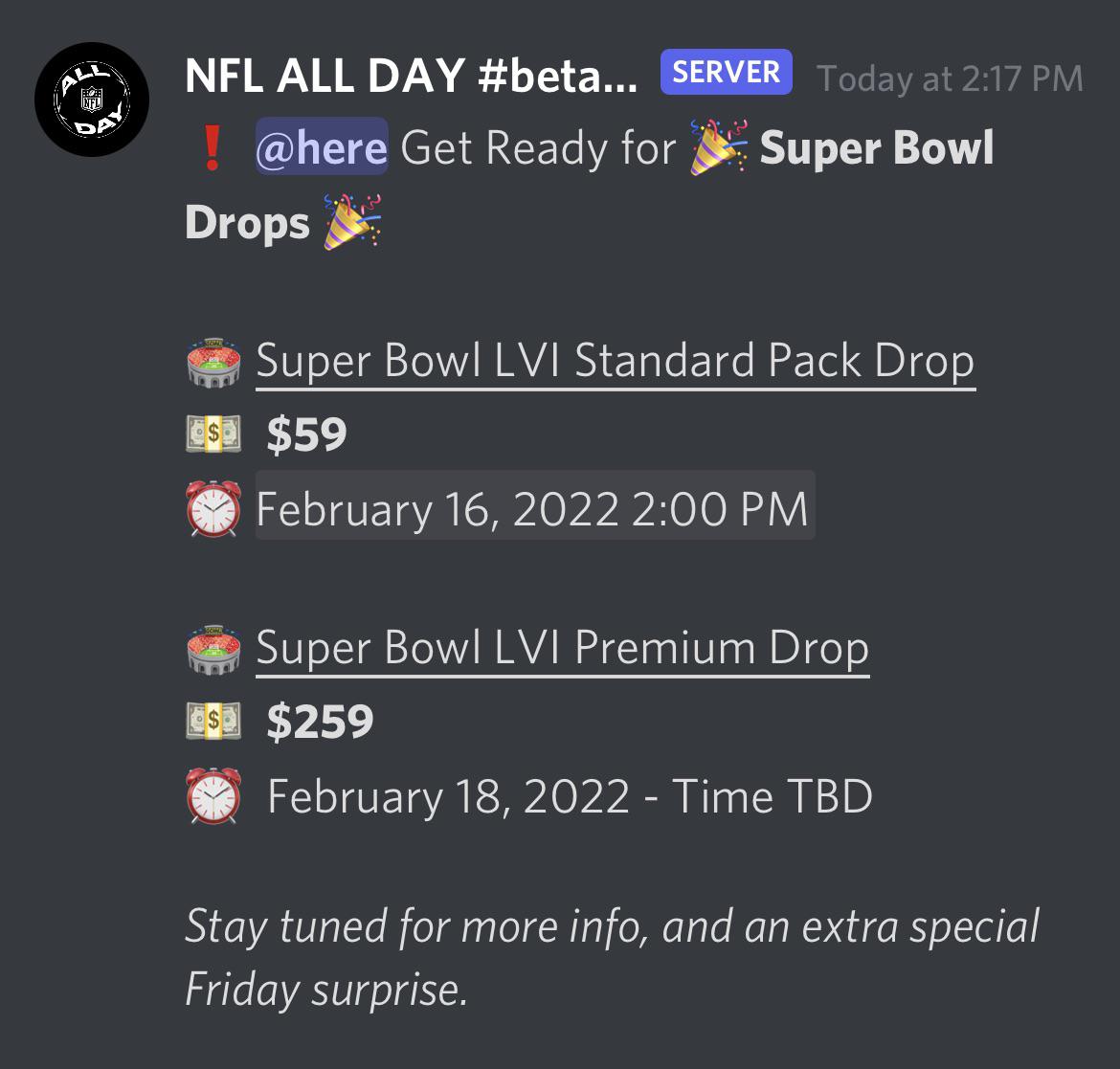
Task: Click the alarm clock emoji near February 18
Action: (214, 794)
